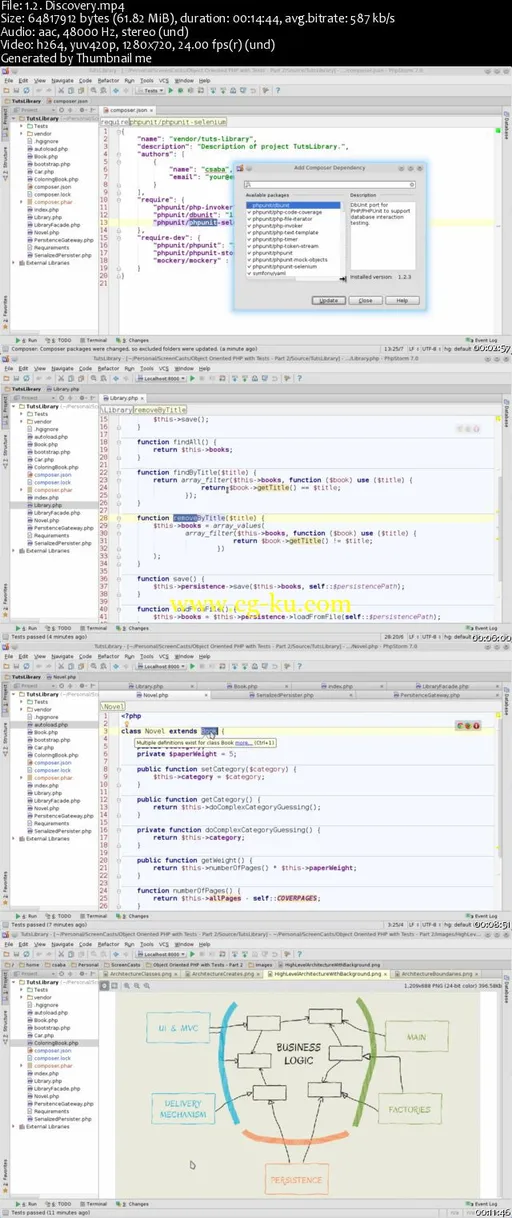The height and width of the screenshot is (1218, 512).
Task: Open Refactor menu in composer.json window
Action: [110, 81]
